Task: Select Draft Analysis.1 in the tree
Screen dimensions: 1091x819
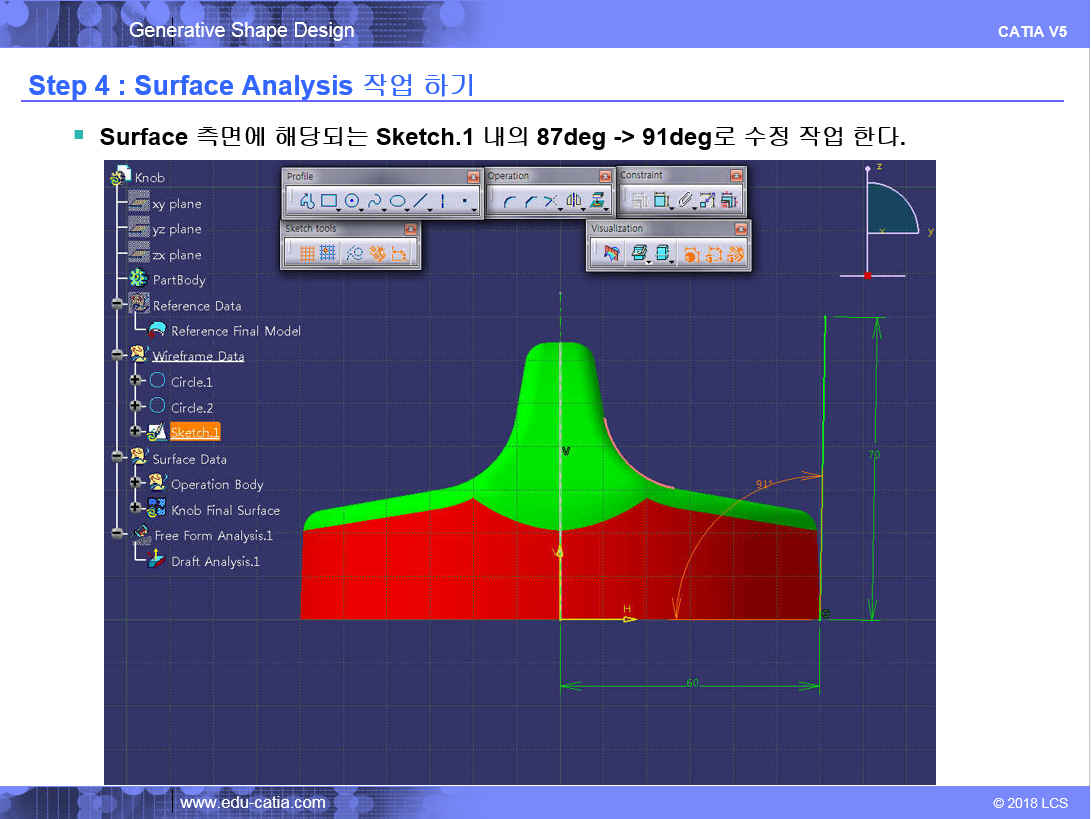Action: tap(215, 561)
